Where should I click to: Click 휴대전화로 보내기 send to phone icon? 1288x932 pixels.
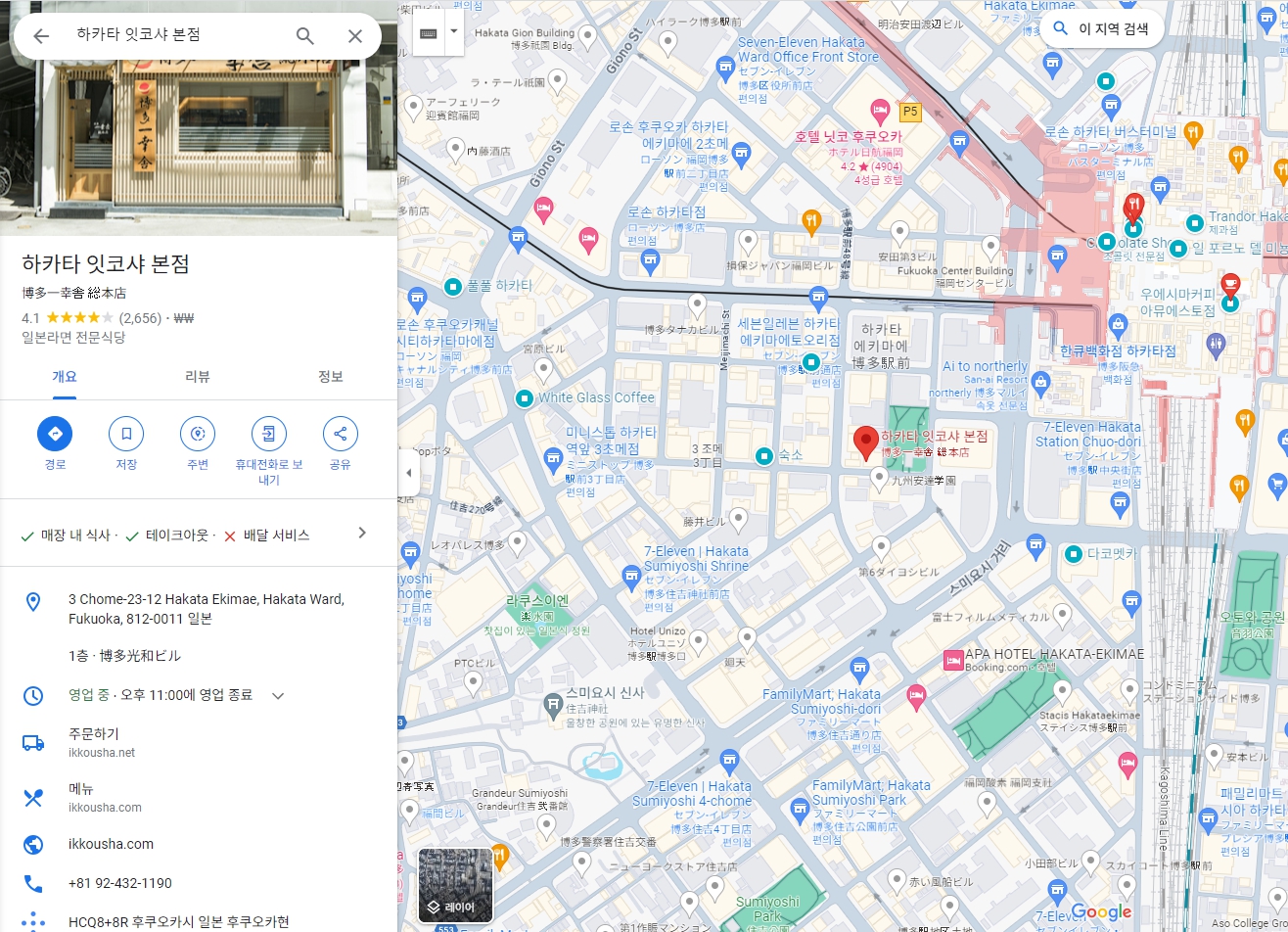click(x=269, y=433)
